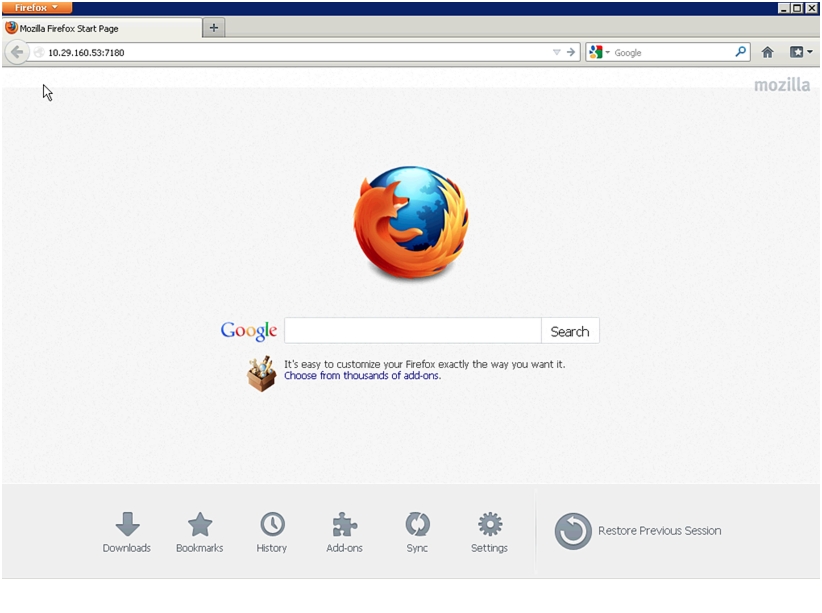This screenshot has width=822, height=613.
Task: Open Bookmarks star icon
Action: pyautogui.click(x=200, y=524)
